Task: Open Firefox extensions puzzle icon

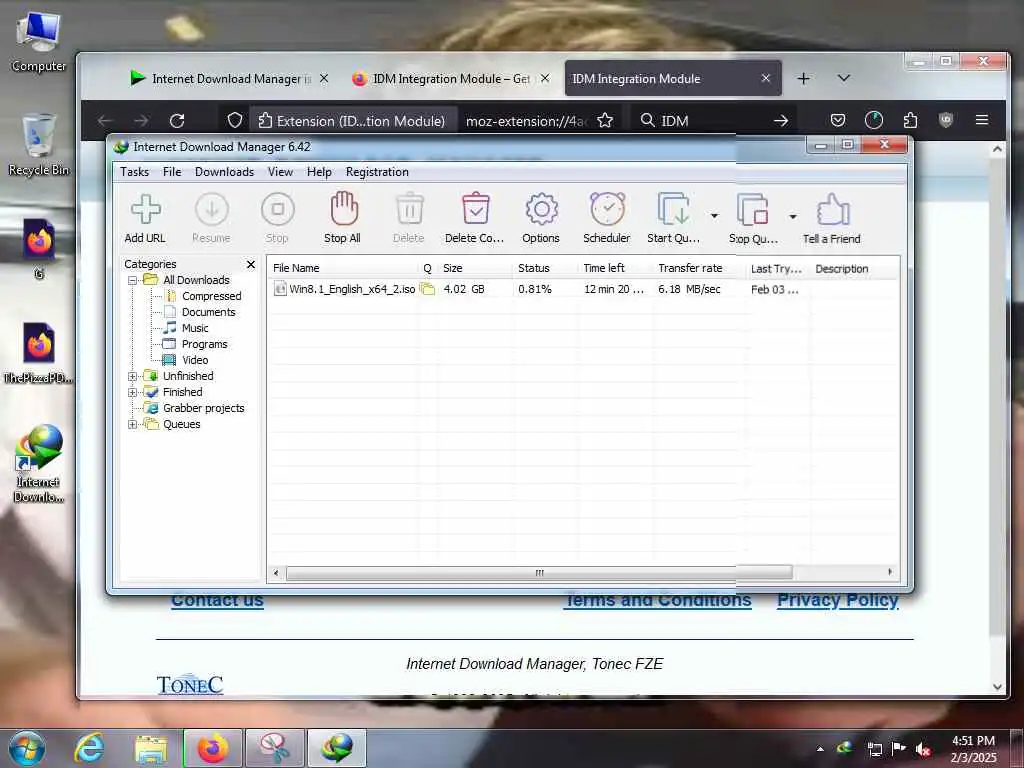Action: 910,120
